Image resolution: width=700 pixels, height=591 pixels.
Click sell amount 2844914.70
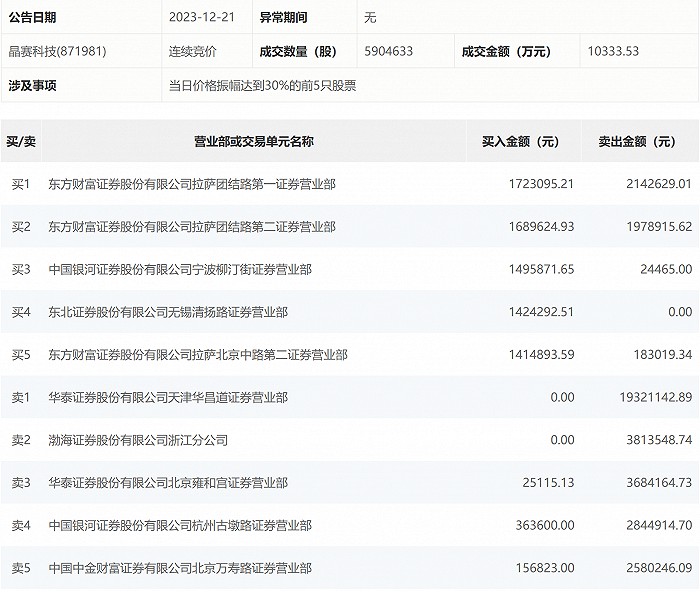click(659, 525)
